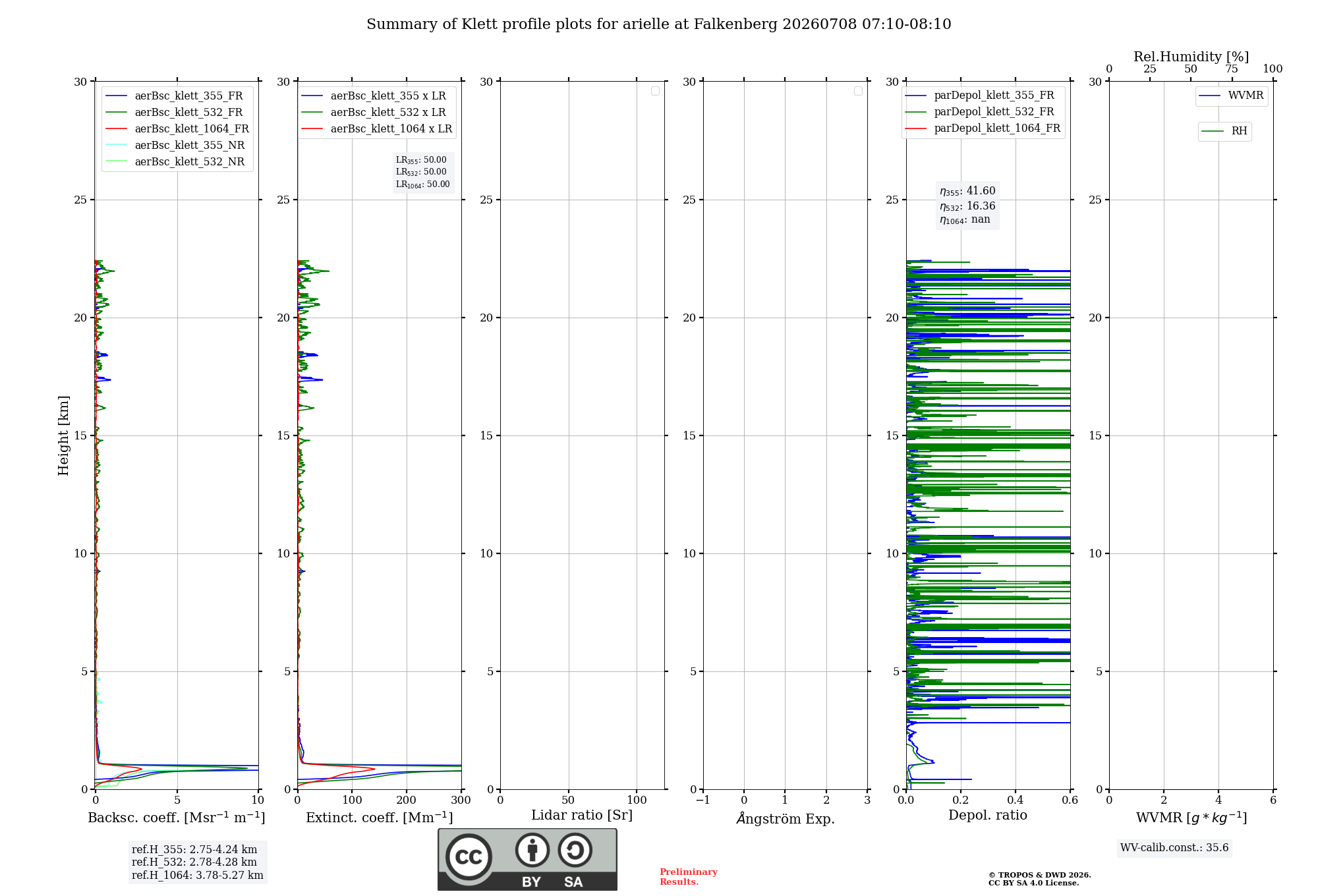Viewport: 1318px width, 896px height.
Task: Click the SA share-alike circular arrow icon
Action: point(575,850)
